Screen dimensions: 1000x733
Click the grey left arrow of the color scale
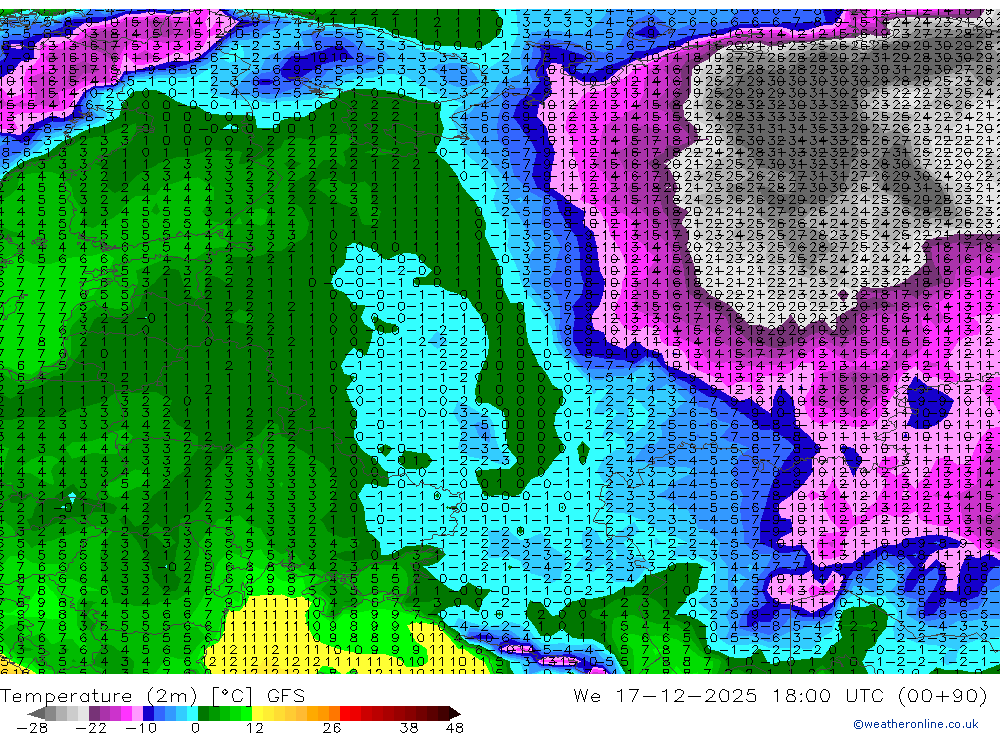[36, 714]
